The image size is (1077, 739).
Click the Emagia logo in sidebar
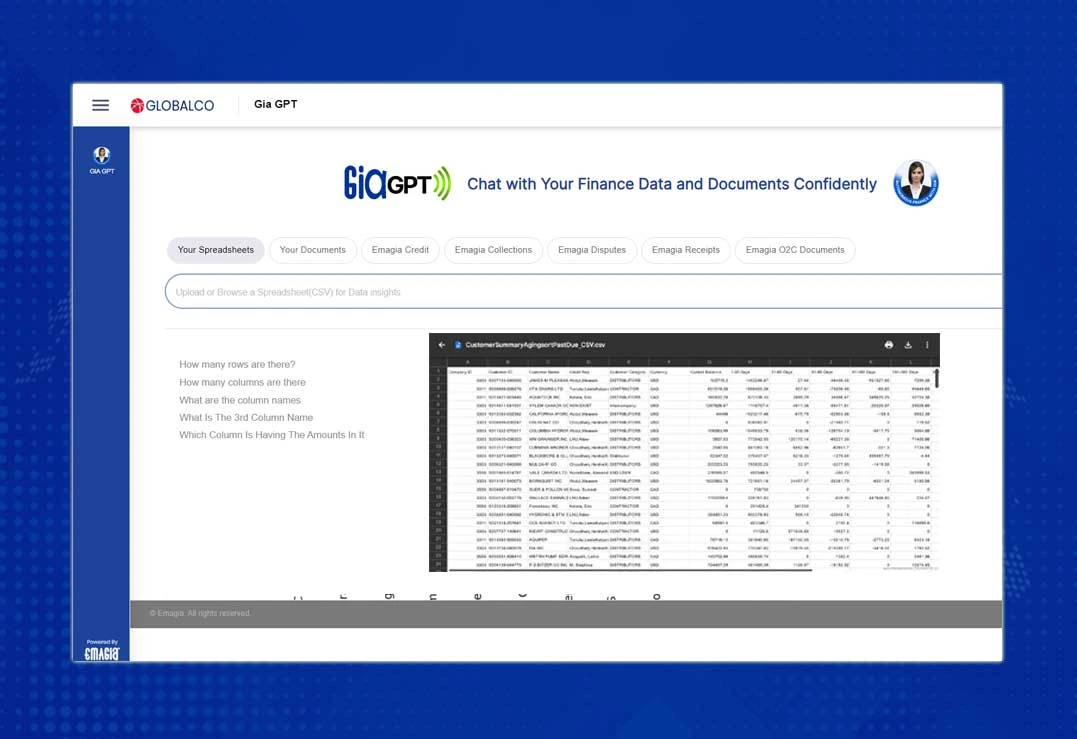coord(102,654)
